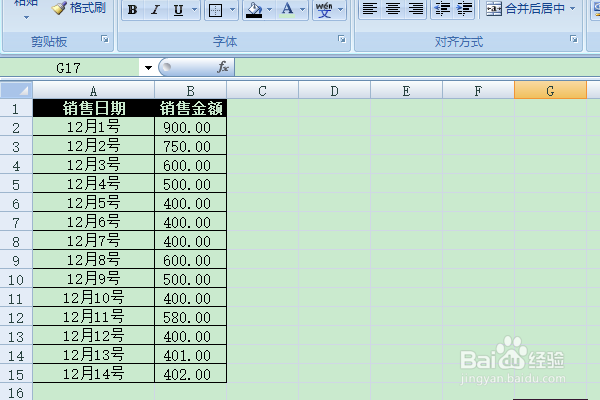
Task: Apply cell borders icon
Action: click(x=215, y=10)
